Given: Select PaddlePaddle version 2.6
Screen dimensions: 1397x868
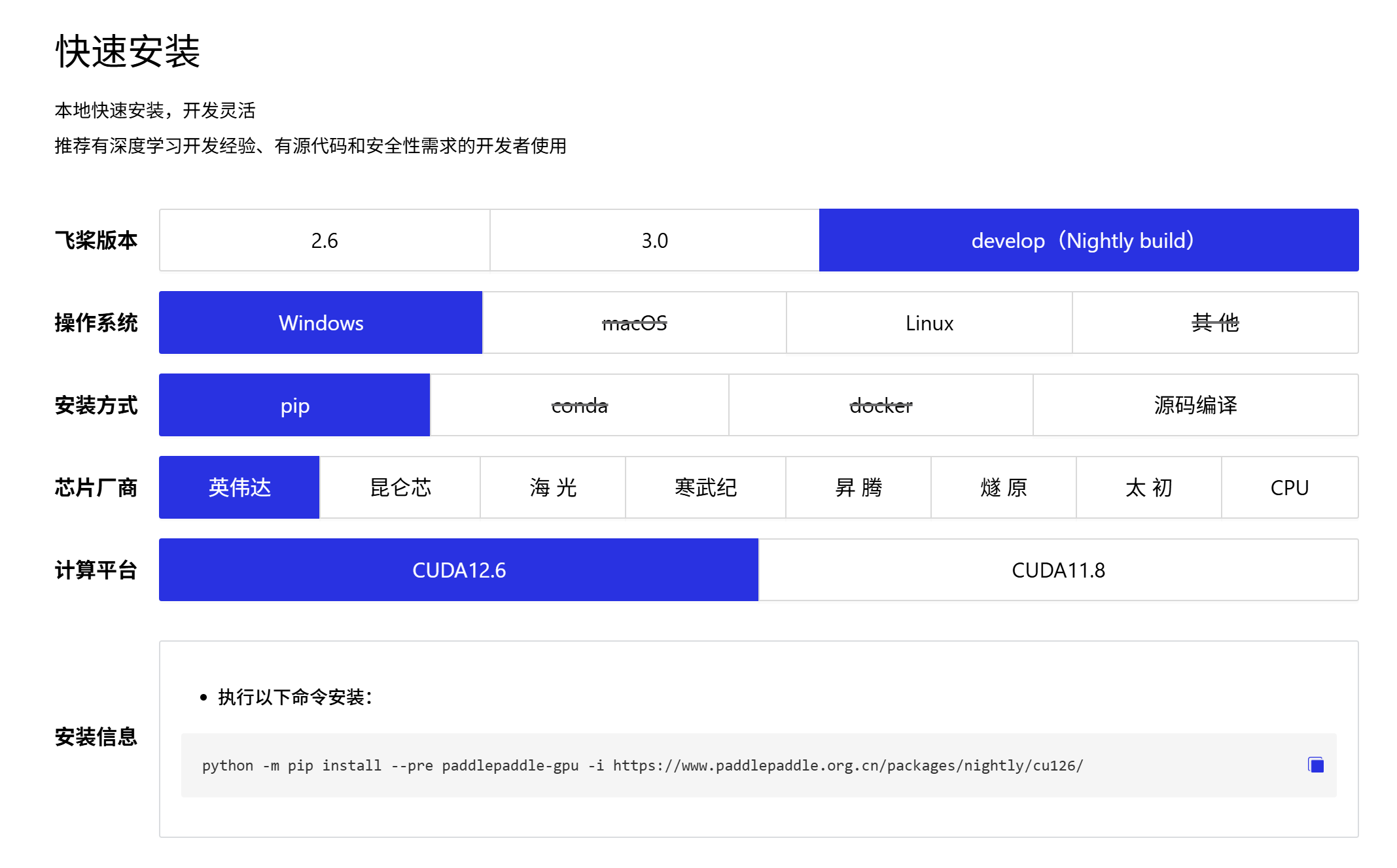Looking at the screenshot, I should coord(325,240).
